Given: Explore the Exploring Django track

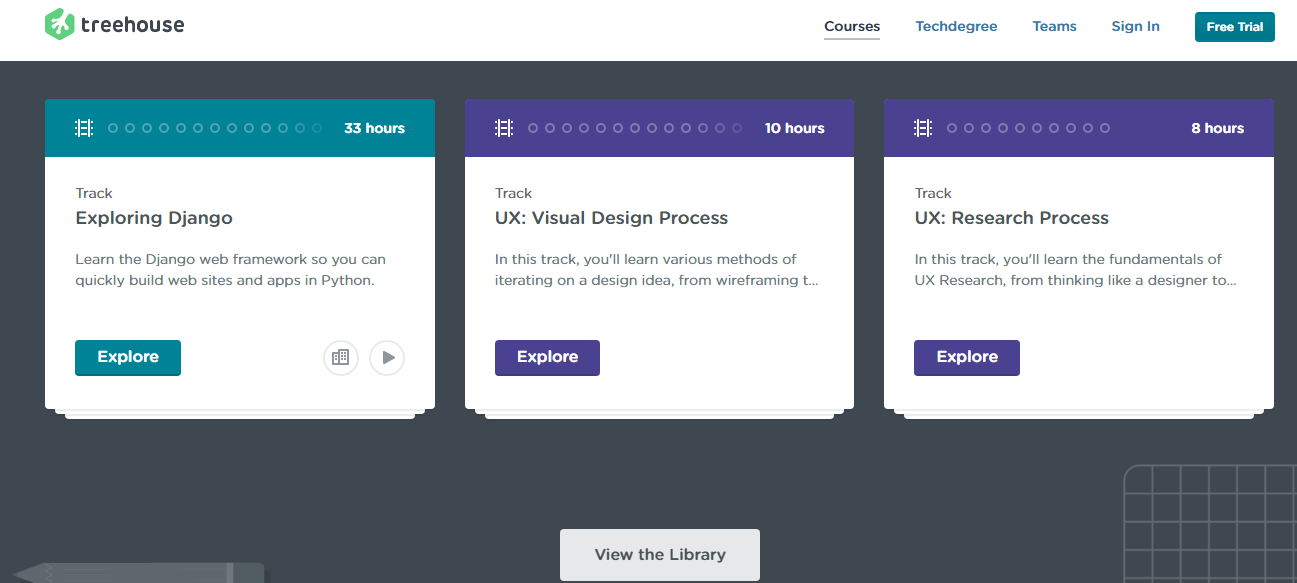Looking at the screenshot, I should 128,357.
